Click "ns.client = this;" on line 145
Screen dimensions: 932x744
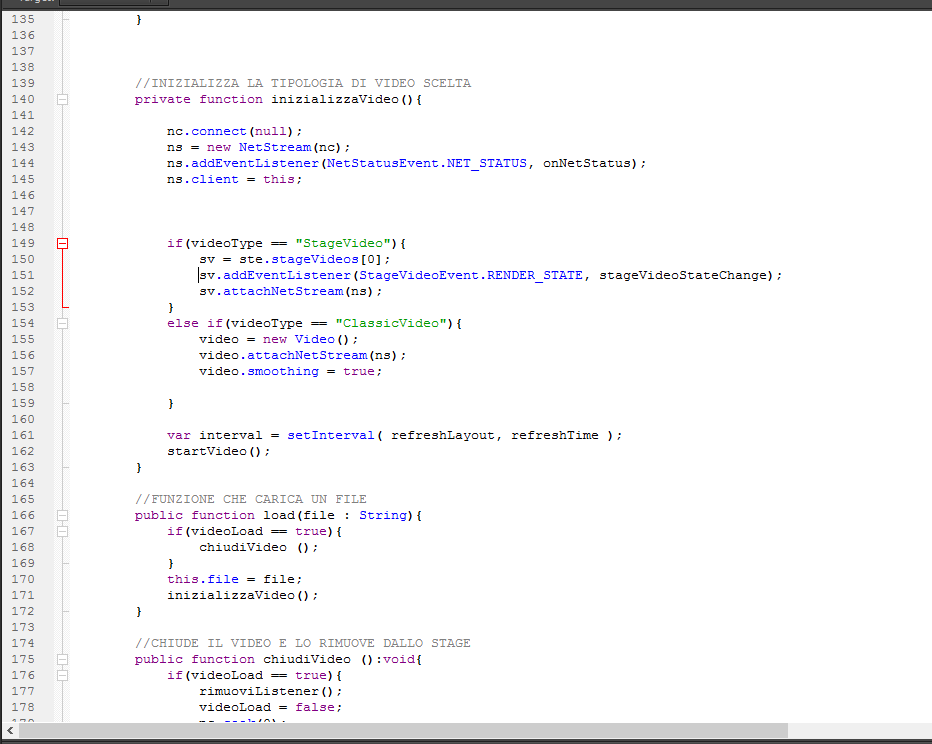pos(235,179)
